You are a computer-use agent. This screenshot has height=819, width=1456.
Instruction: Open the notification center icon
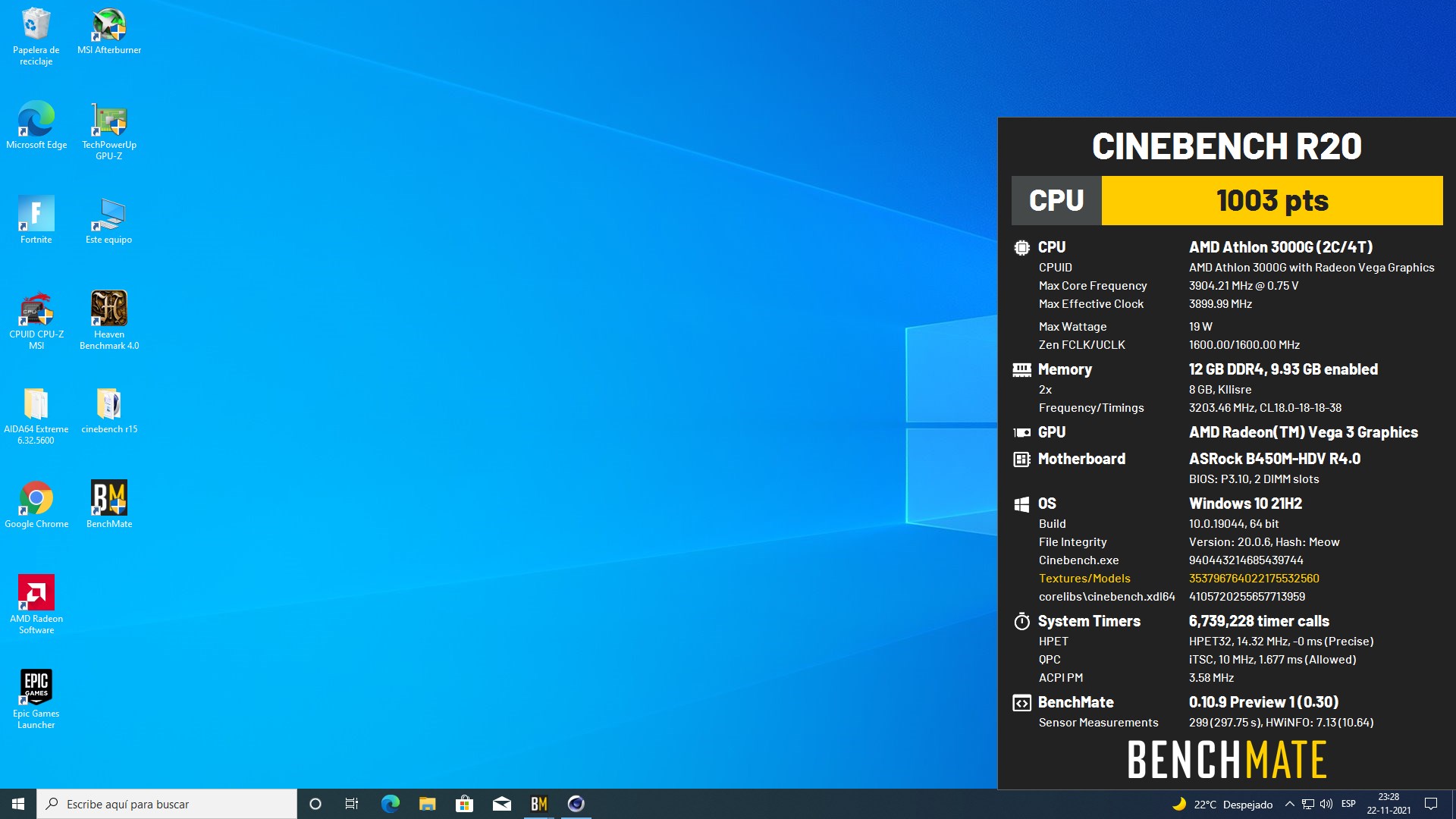coord(1431,804)
